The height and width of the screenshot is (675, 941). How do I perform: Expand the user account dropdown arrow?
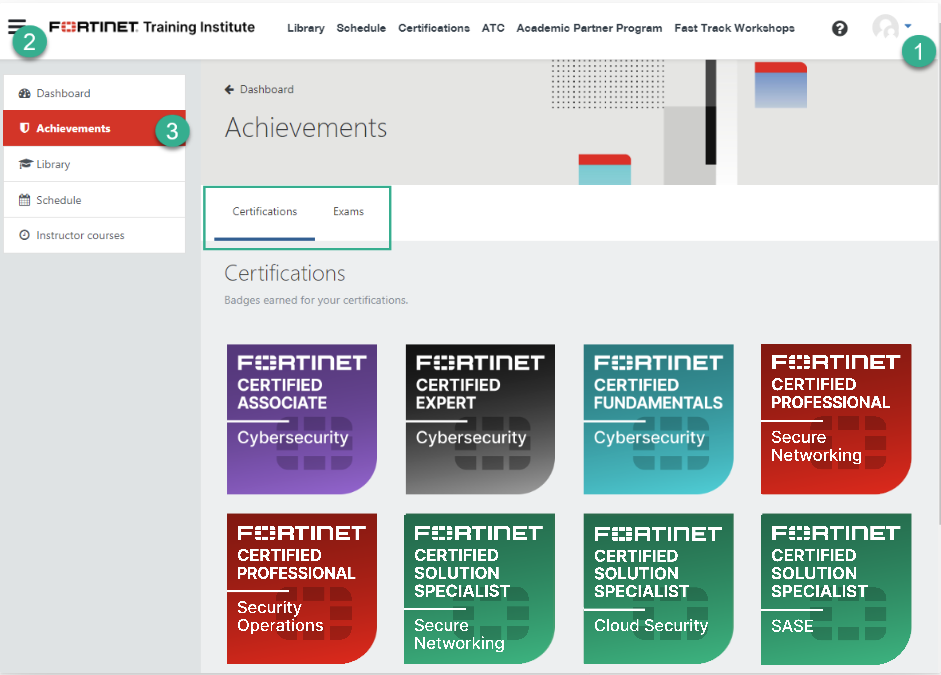(908, 26)
